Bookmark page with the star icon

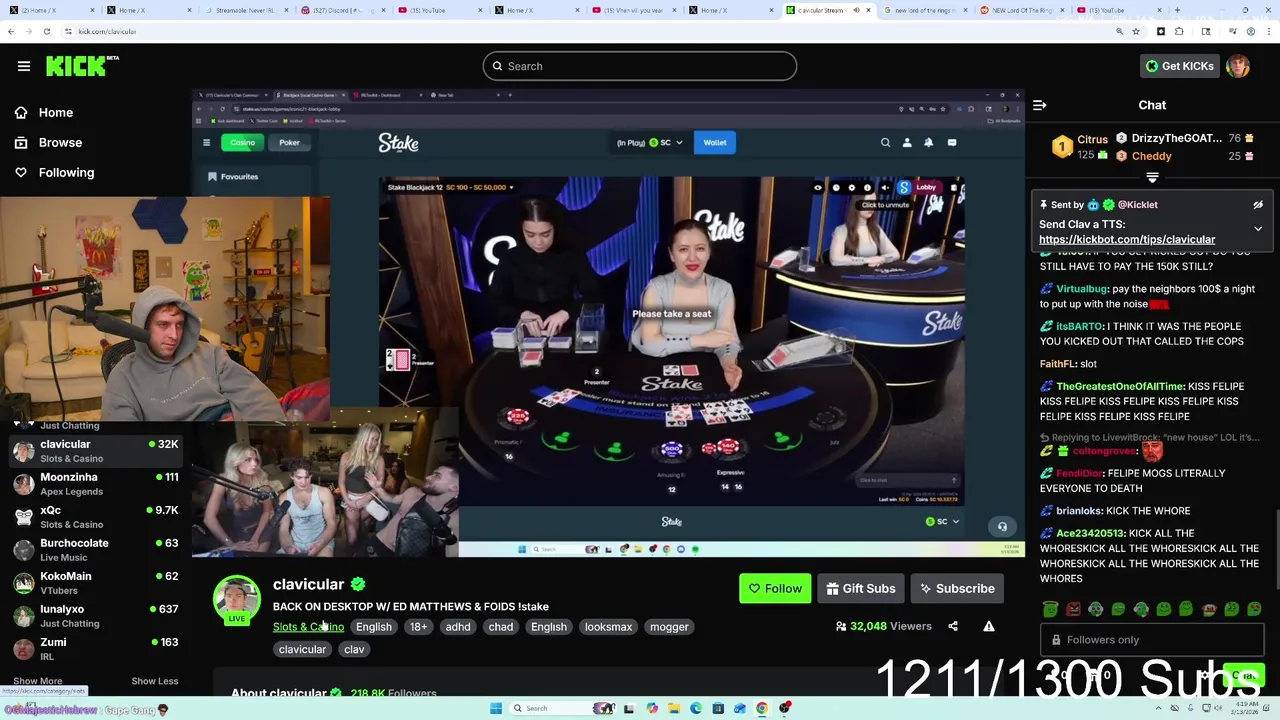1136,31
